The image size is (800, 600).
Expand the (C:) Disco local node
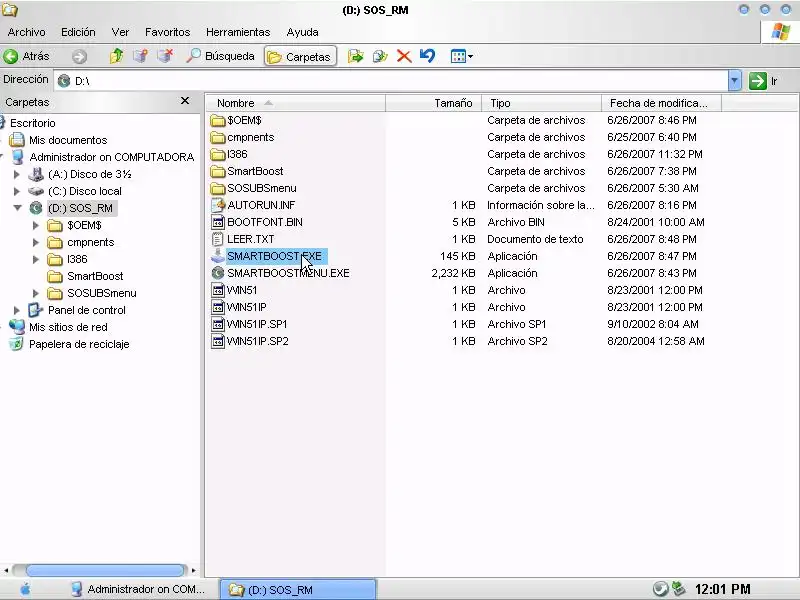pyautogui.click(x=17, y=191)
